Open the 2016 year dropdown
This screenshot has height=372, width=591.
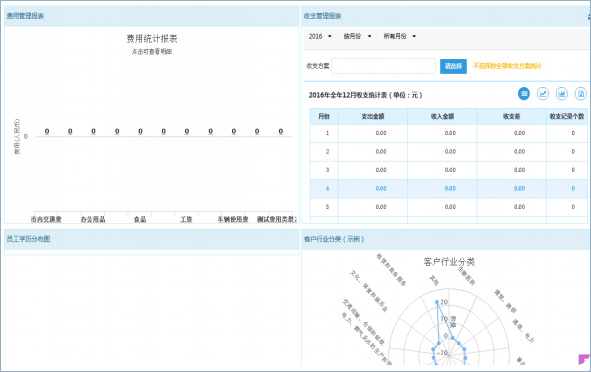(x=320, y=36)
